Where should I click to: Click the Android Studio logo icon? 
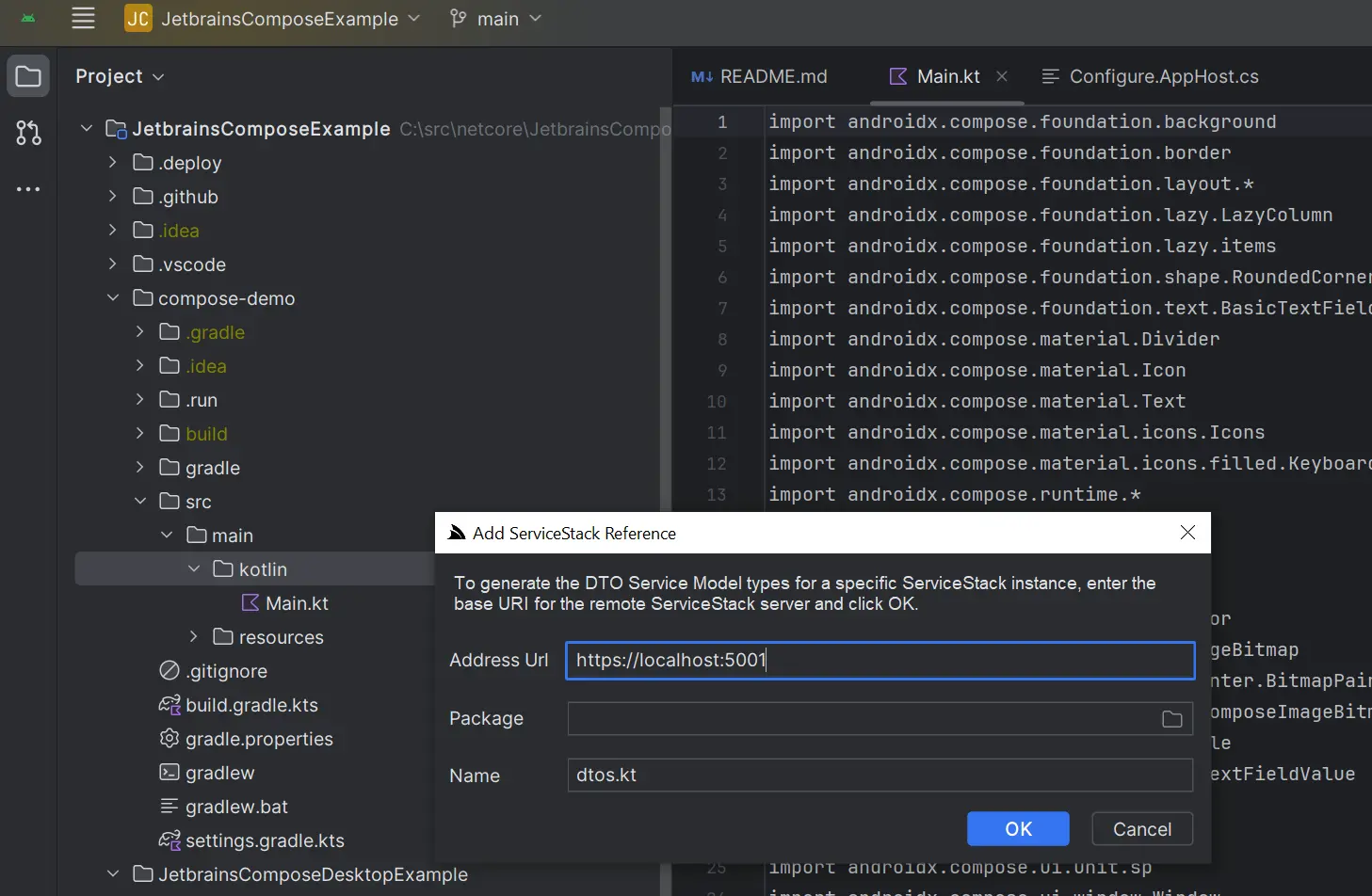pyautogui.click(x=28, y=19)
